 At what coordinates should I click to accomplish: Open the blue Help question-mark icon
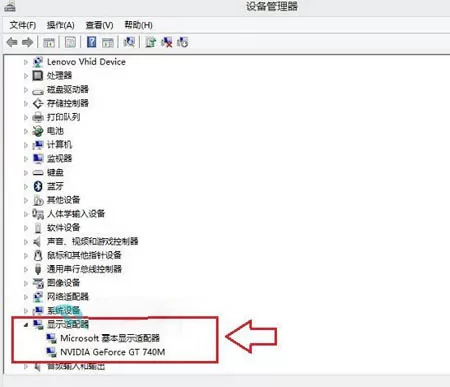click(91, 42)
